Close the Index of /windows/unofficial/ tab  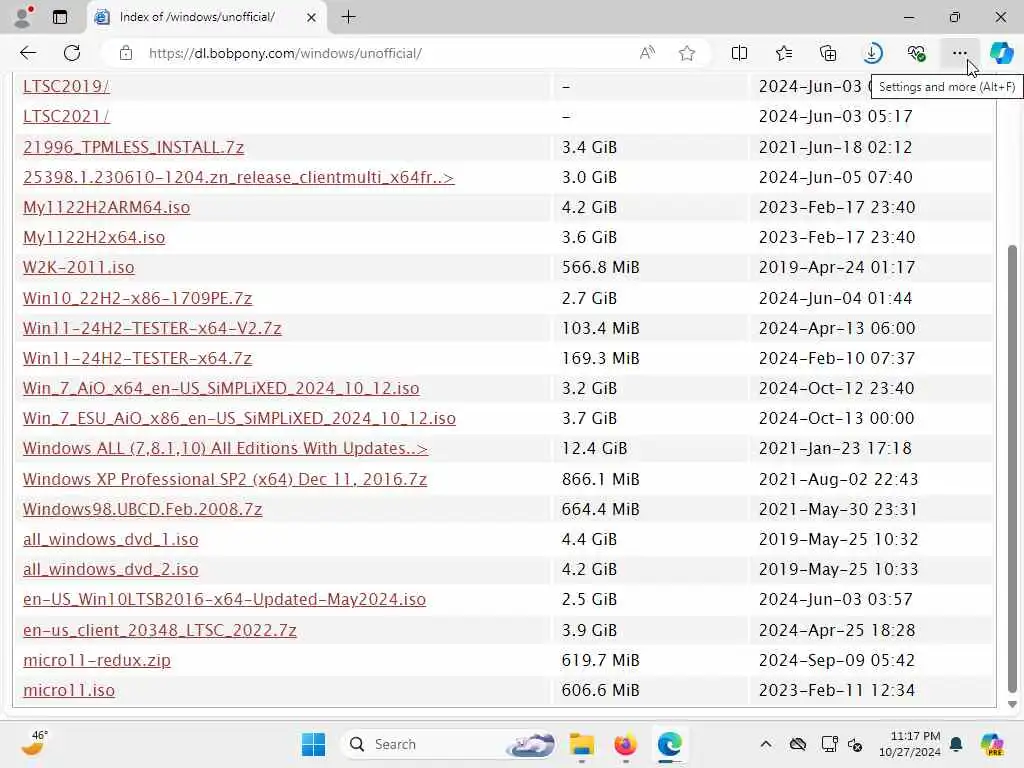point(312,17)
